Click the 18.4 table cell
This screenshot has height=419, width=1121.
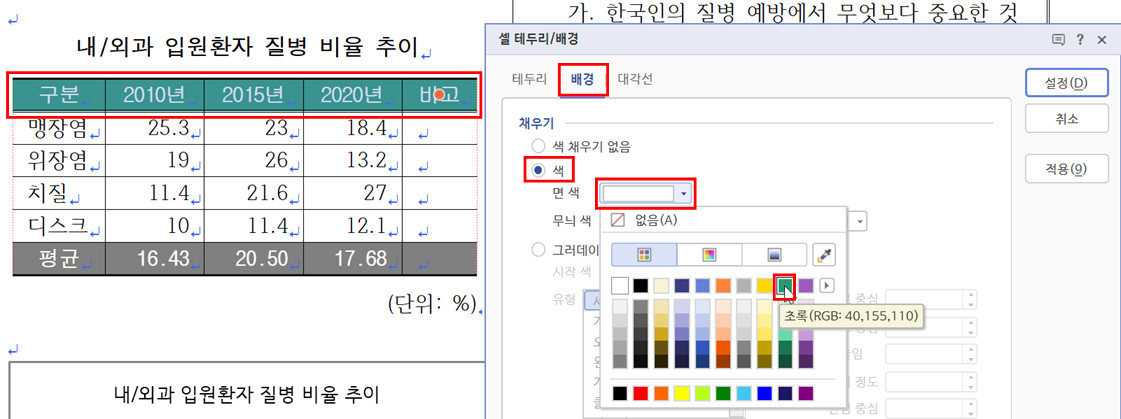point(352,128)
